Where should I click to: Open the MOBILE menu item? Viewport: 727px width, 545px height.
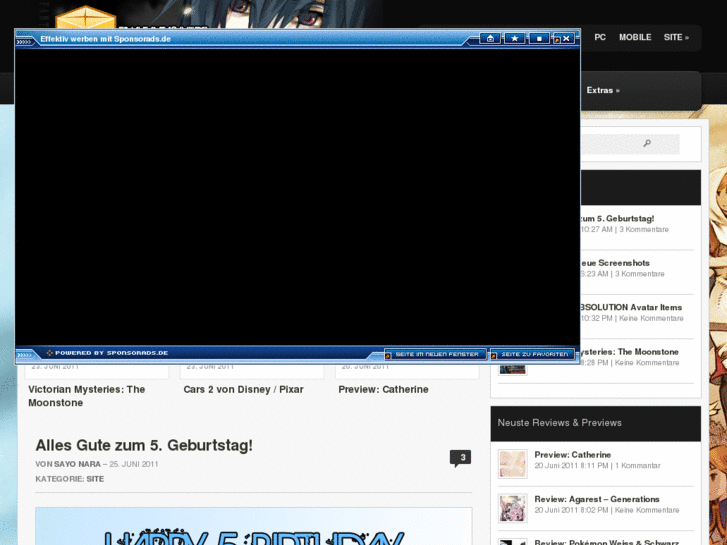[635, 37]
